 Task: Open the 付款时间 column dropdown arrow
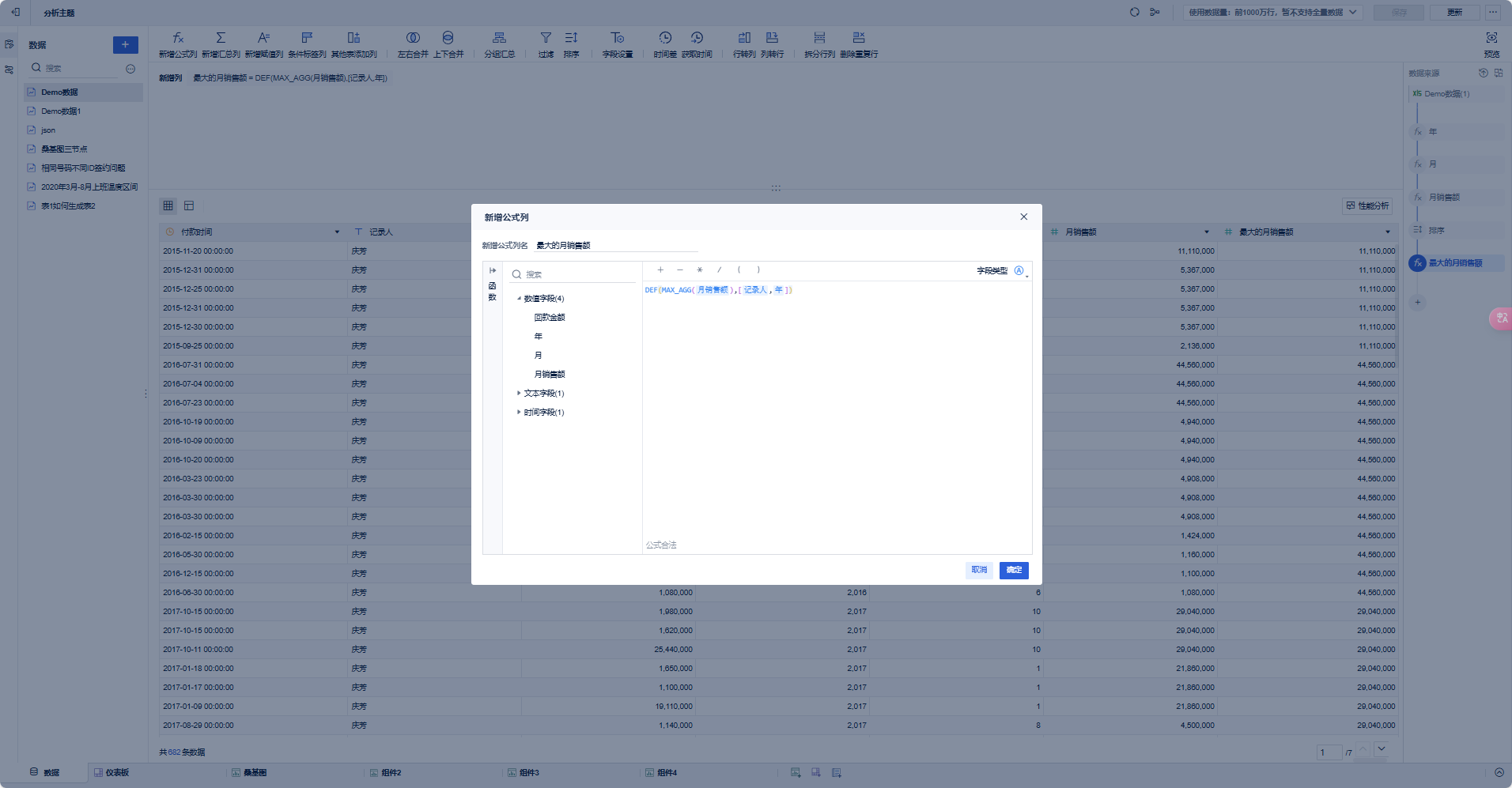[x=337, y=232]
